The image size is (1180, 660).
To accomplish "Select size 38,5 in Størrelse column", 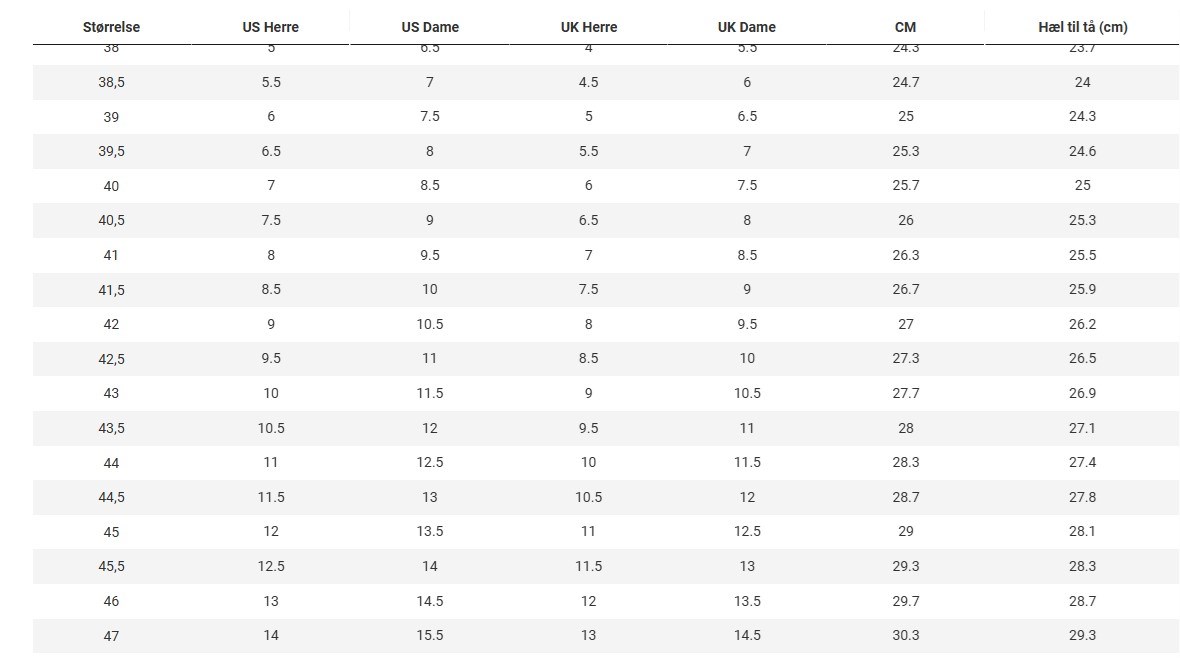I will (111, 82).
